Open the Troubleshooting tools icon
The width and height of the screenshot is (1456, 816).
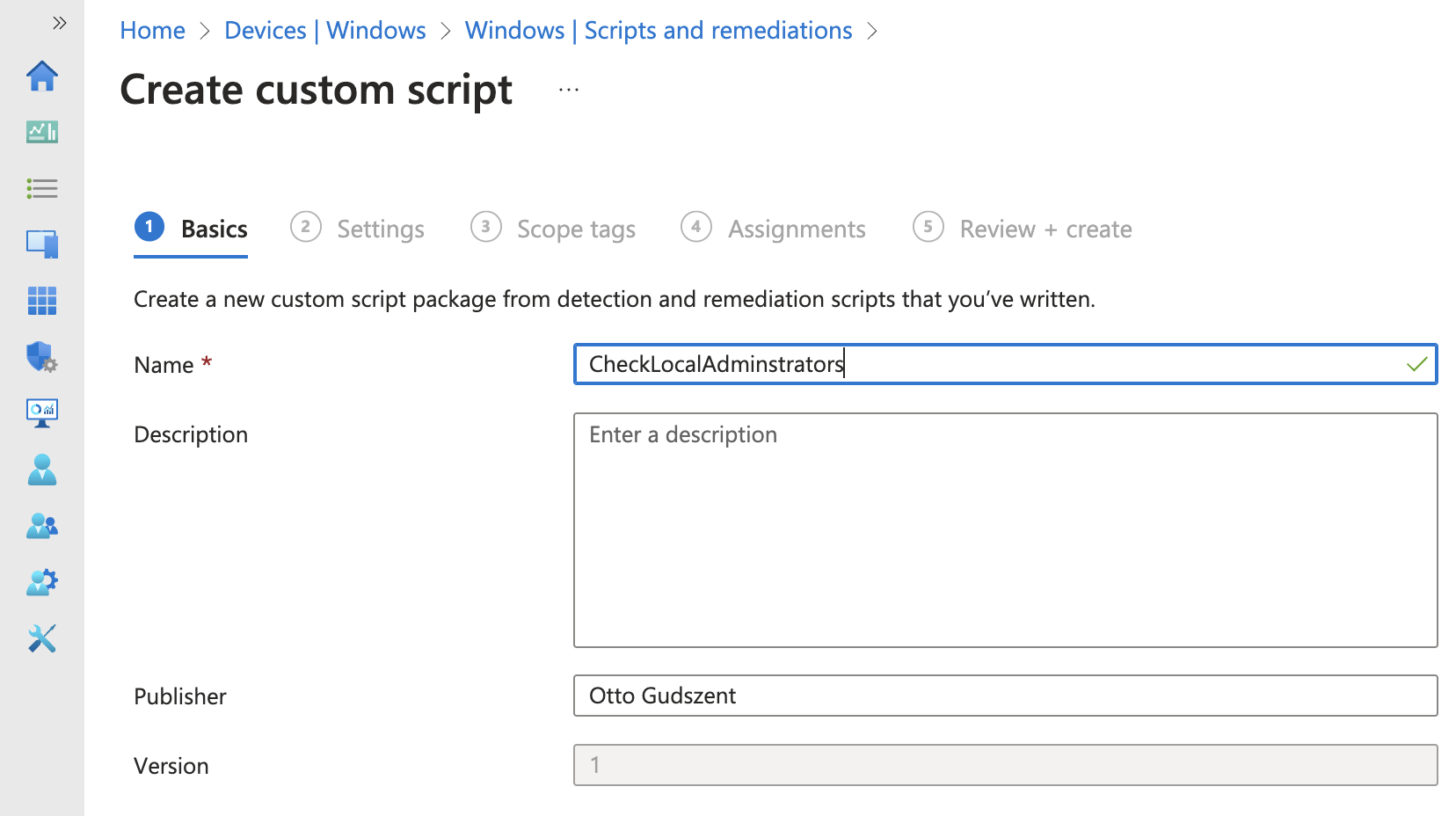tap(42, 638)
